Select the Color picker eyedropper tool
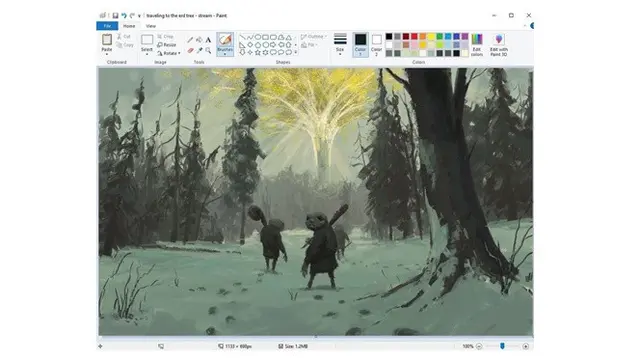This screenshot has width=640, height=360. 199,51
